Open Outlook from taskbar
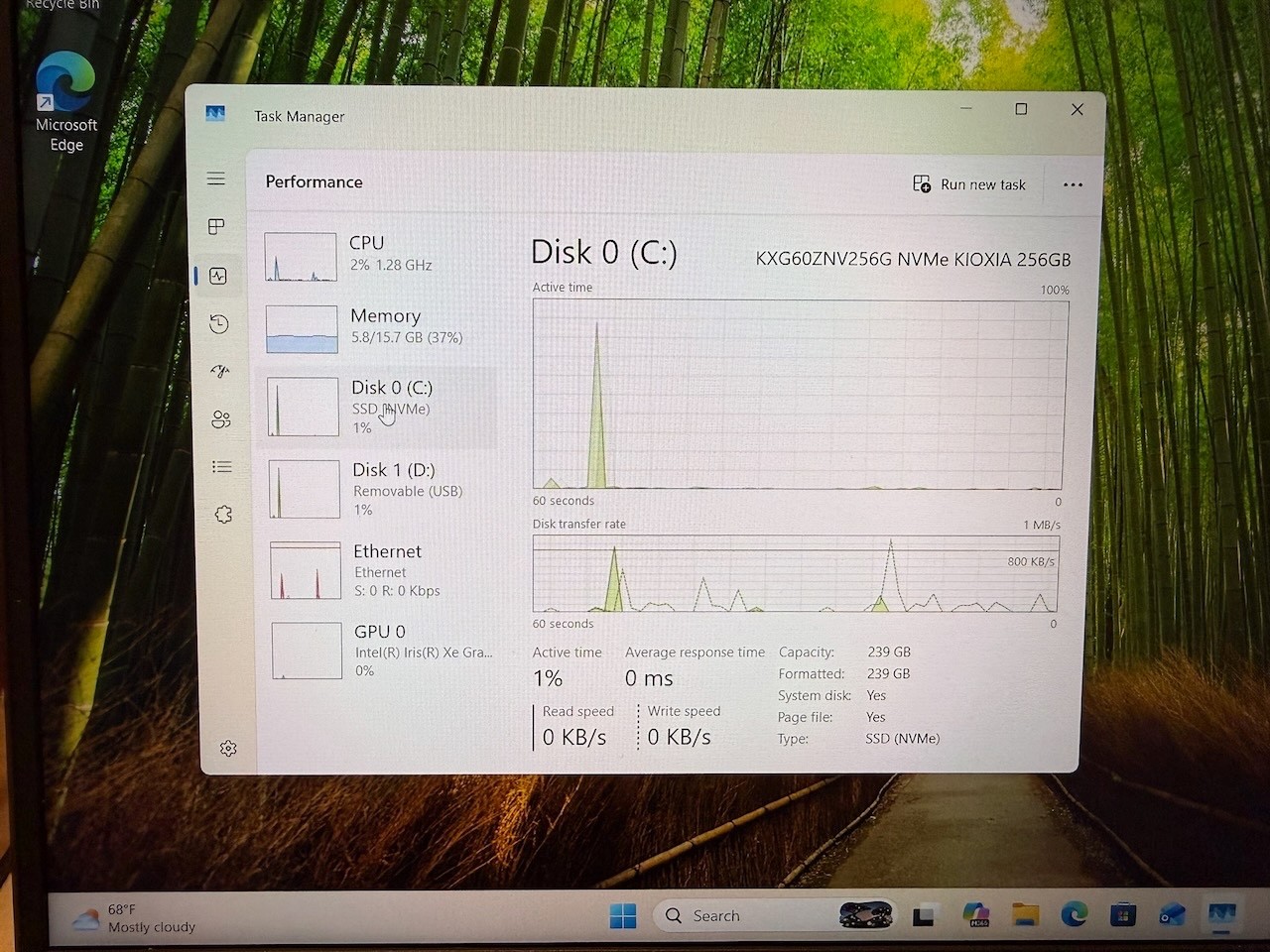Screen dimensions: 1270x952 pyautogui.click(x=1172, y=913)
